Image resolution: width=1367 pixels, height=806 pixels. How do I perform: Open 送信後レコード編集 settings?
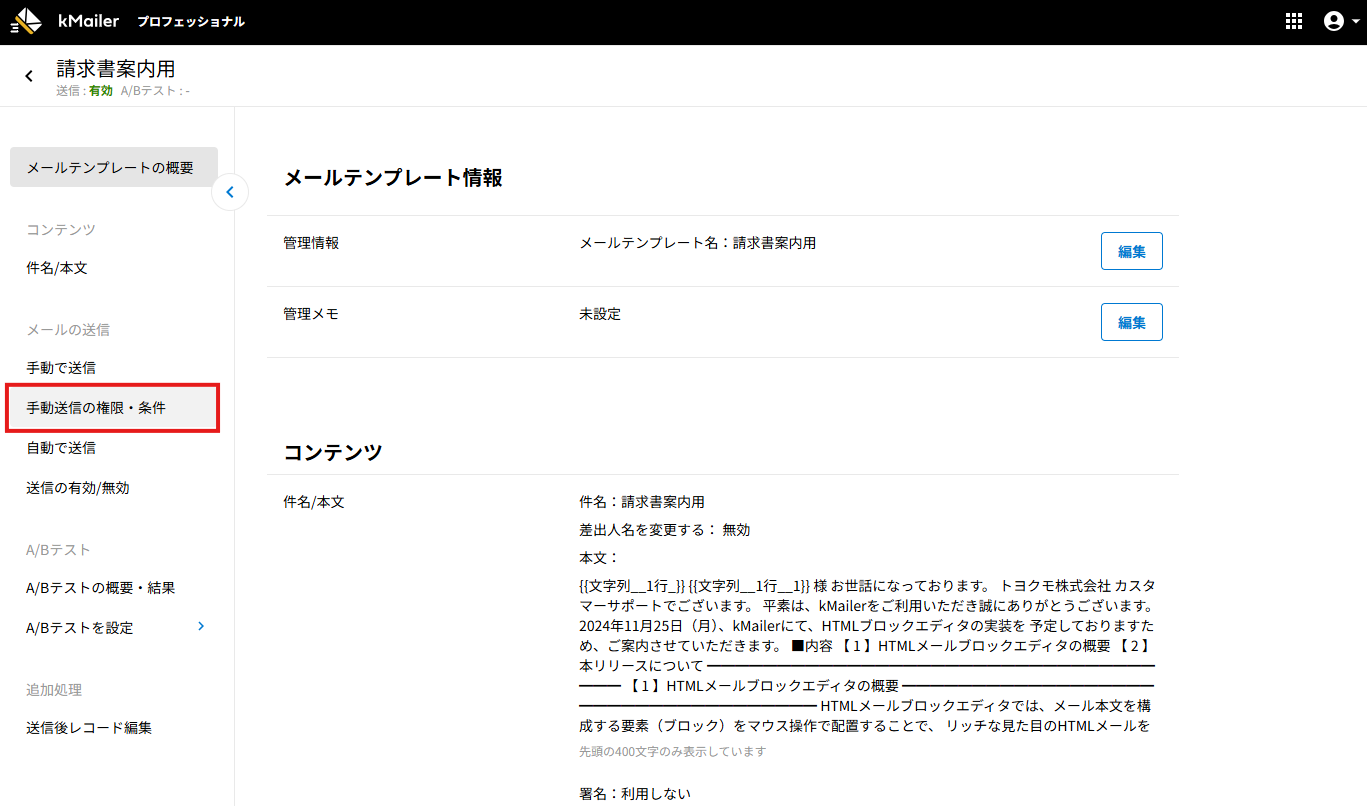pos(89,728)
